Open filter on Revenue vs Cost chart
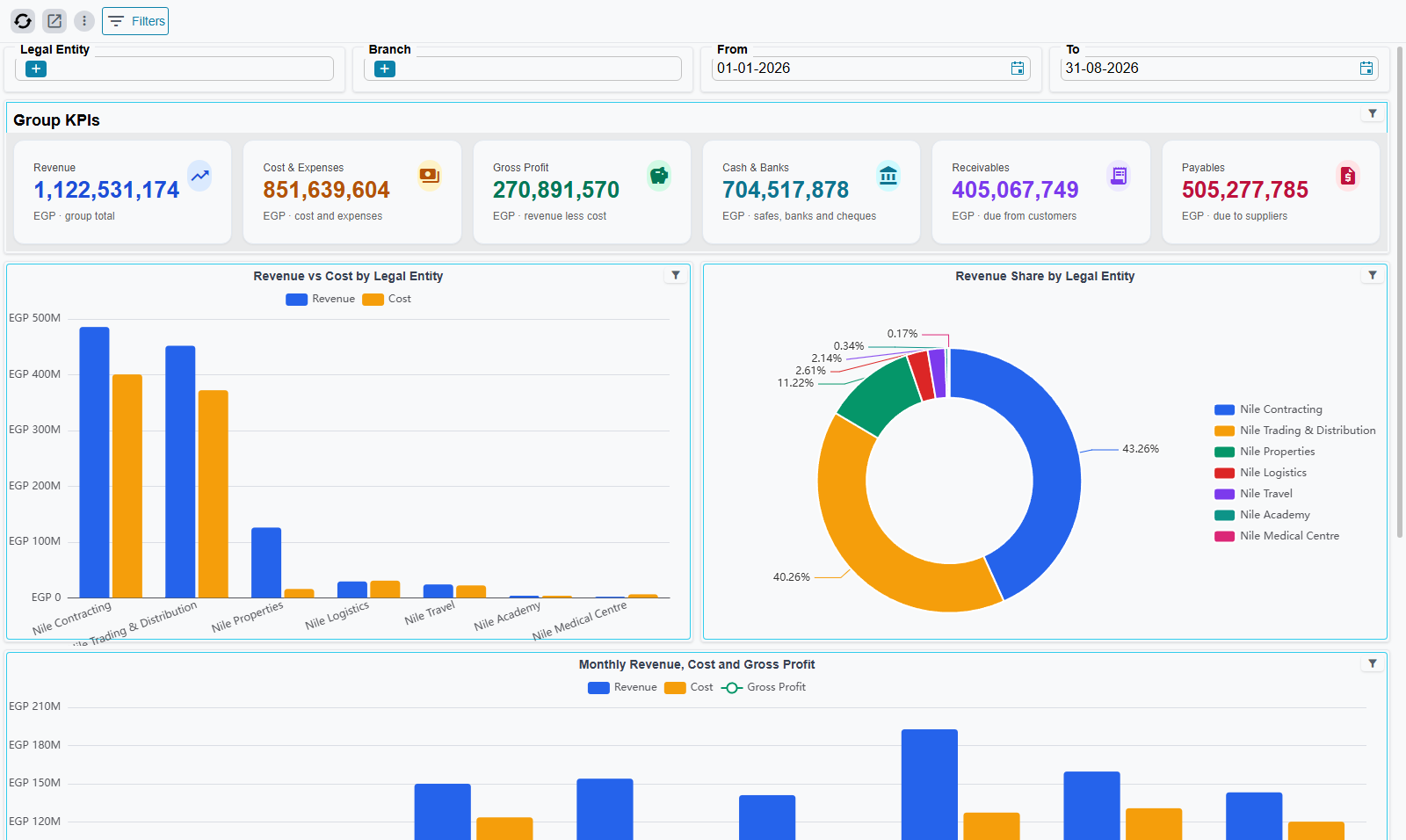1406x840 pixels. (676, 275)
